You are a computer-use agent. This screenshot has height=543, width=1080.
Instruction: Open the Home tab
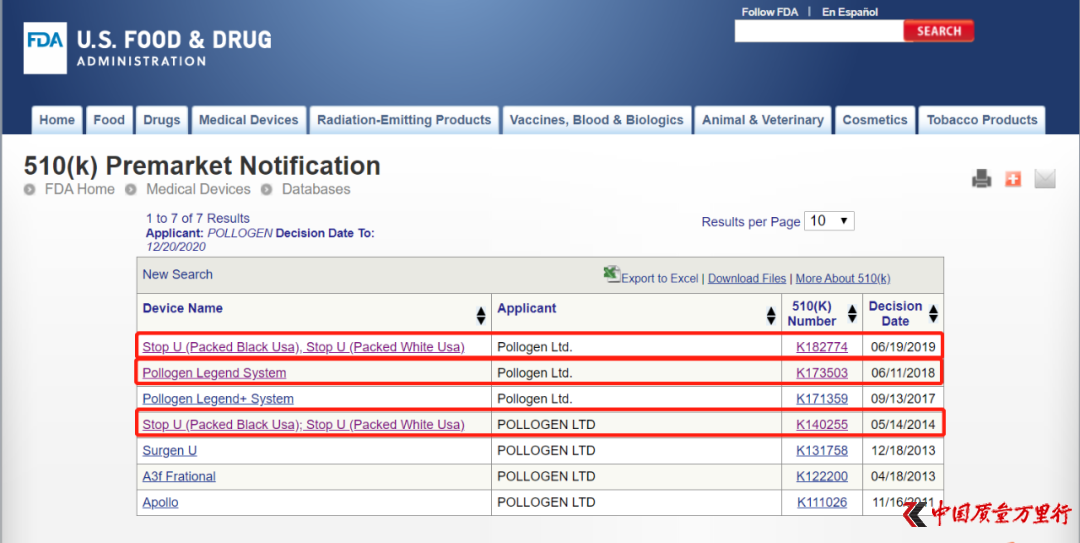coord(57,120)
